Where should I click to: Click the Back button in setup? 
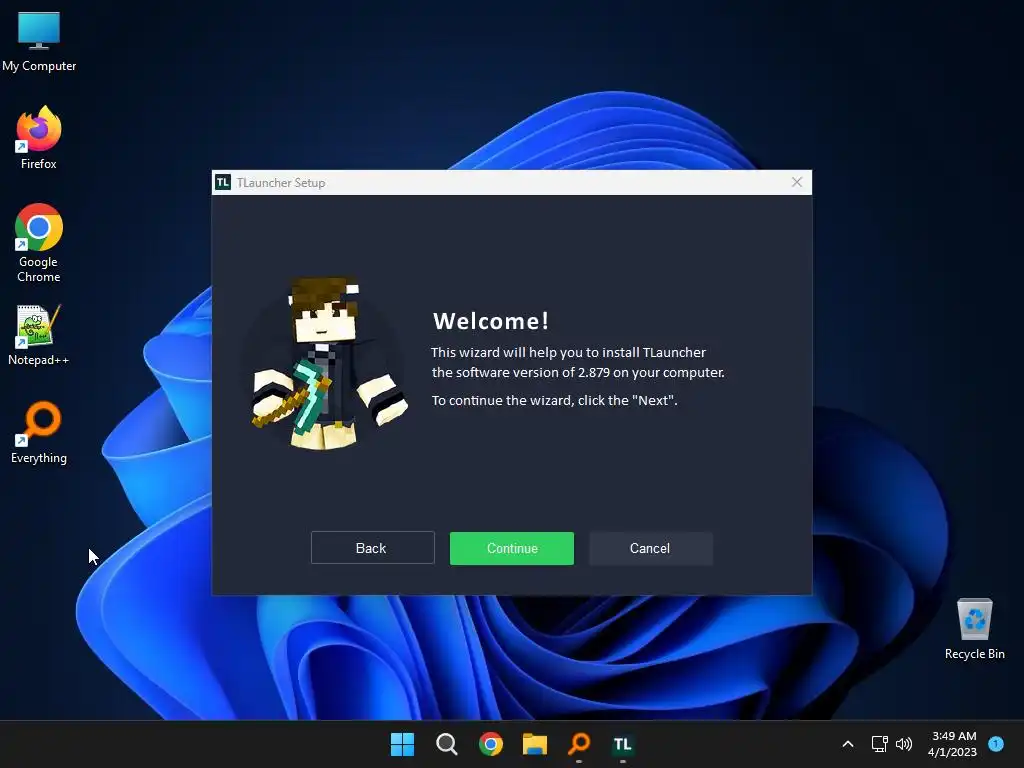372,548
